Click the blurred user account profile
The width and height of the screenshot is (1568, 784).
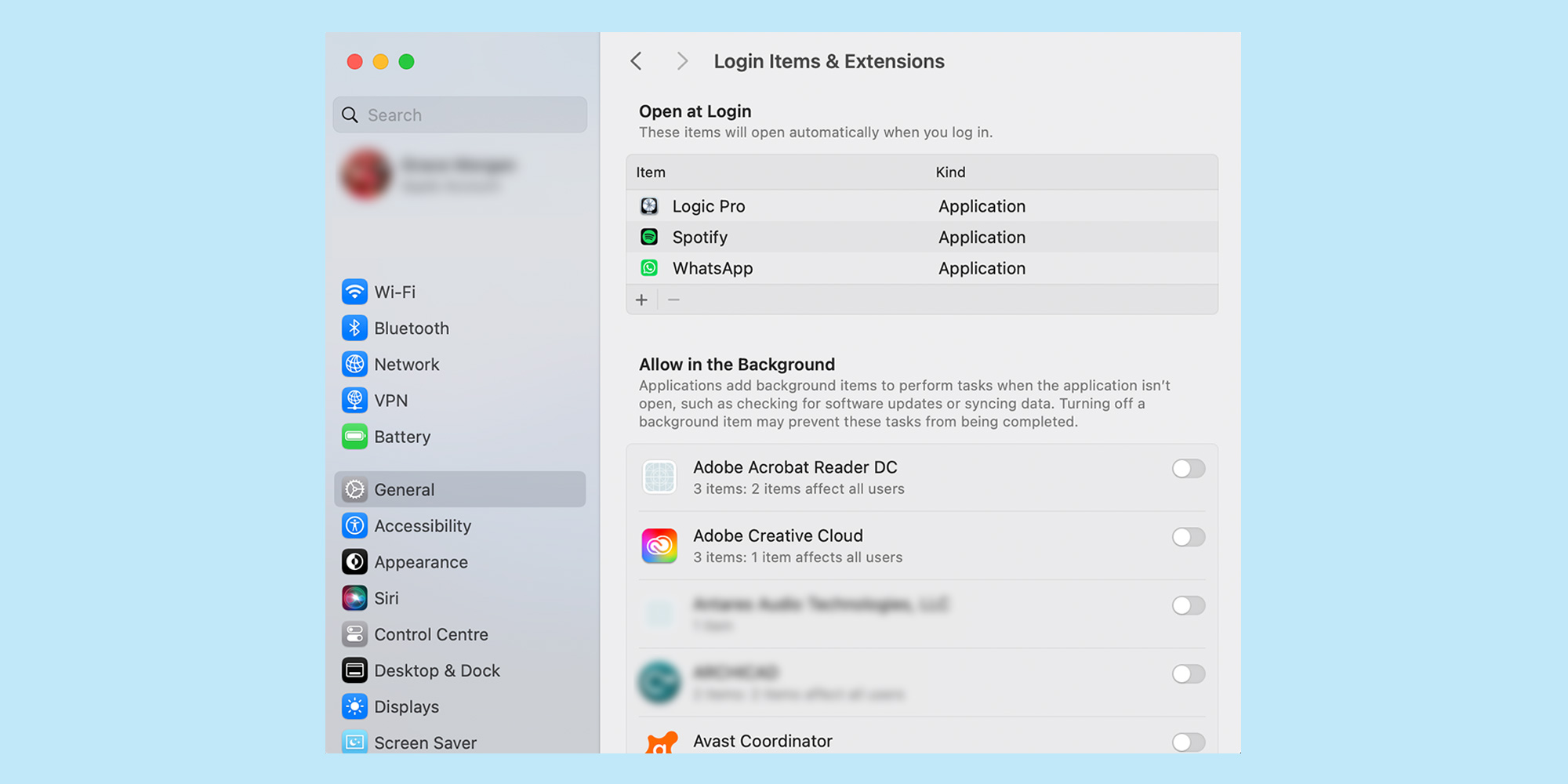click(431, 174)
